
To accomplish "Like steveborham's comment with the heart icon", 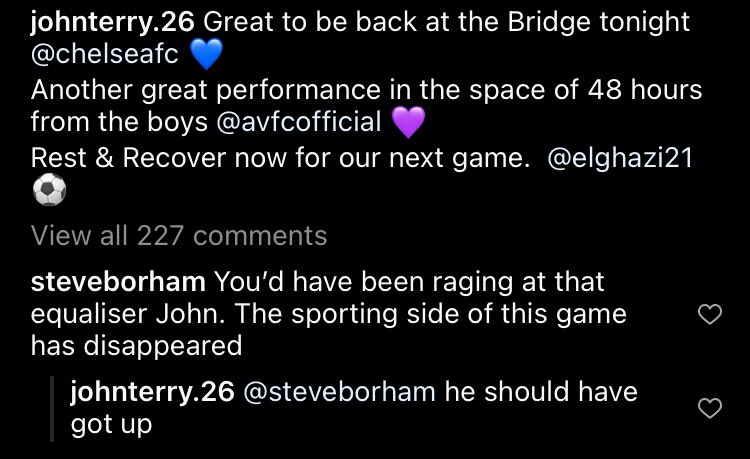I will (710, 314).
